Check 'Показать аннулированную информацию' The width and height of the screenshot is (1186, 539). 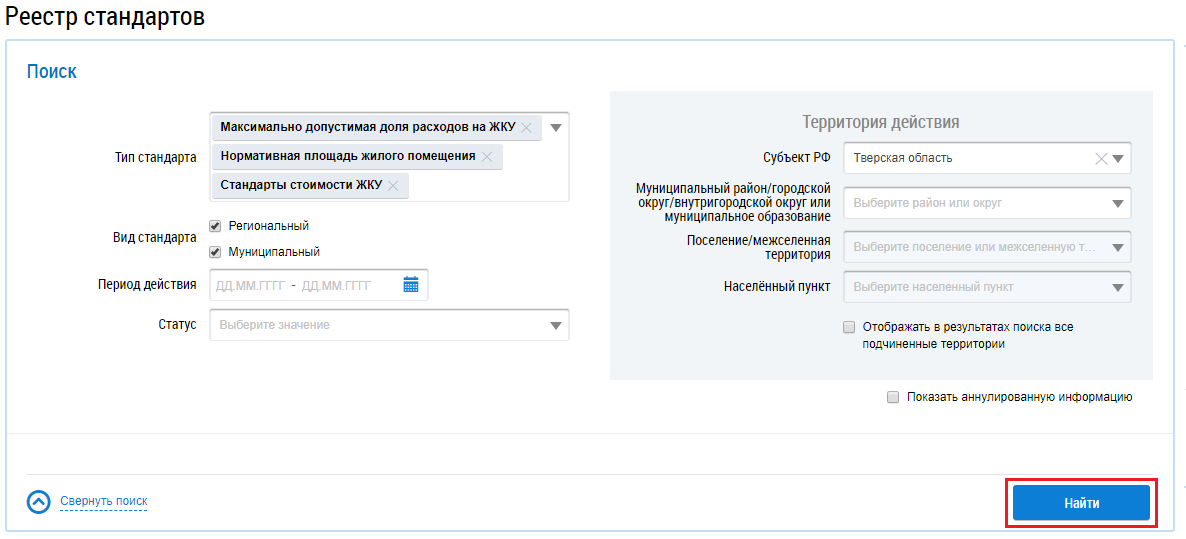893,397
